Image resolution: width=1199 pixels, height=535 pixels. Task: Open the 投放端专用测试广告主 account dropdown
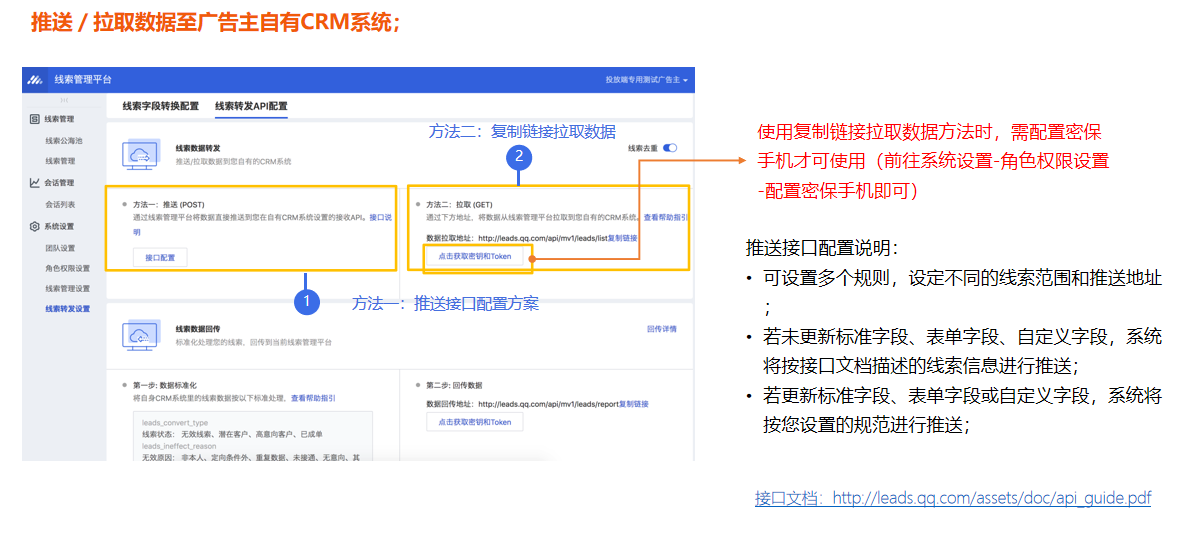pos(647,79)
